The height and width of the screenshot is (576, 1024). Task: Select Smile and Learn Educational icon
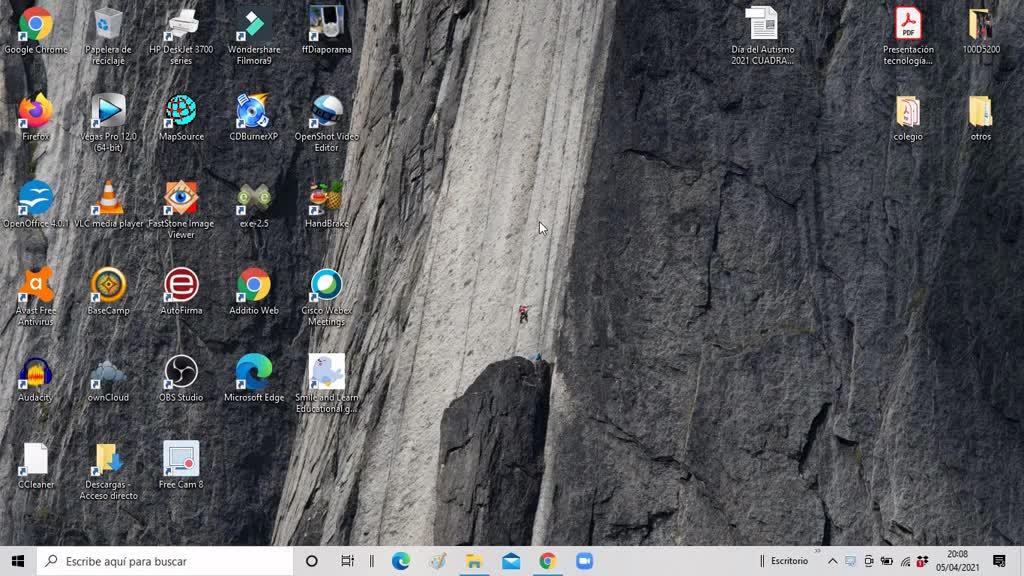[327, 384]
